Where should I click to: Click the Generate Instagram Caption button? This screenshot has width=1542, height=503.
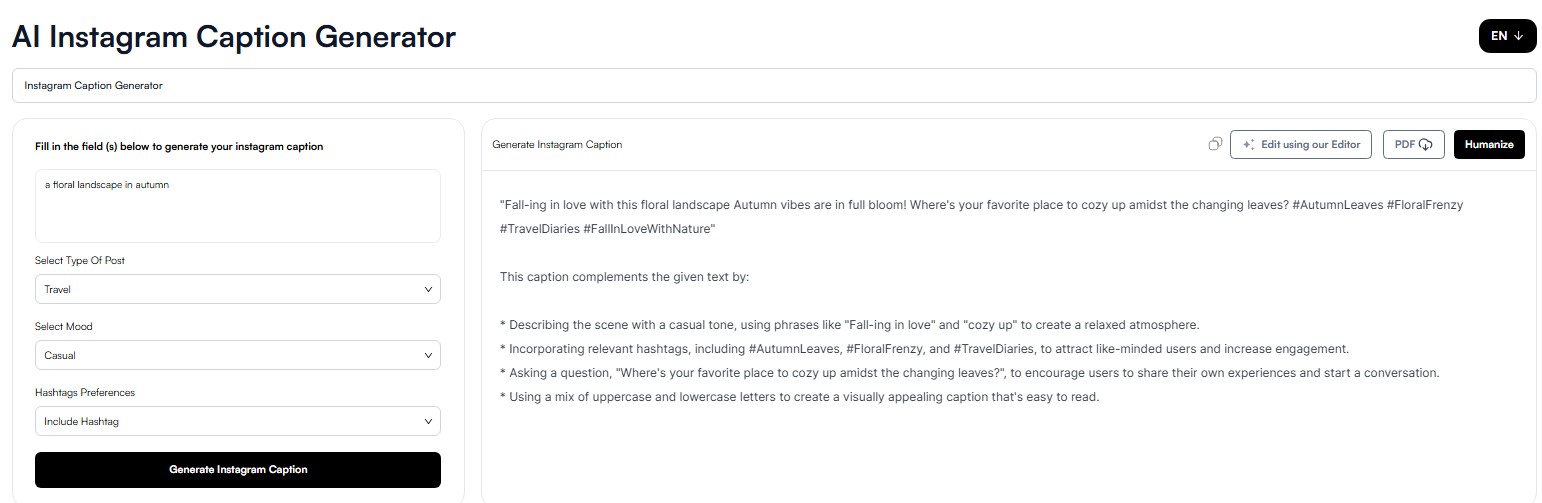click(x=238, y=470)
